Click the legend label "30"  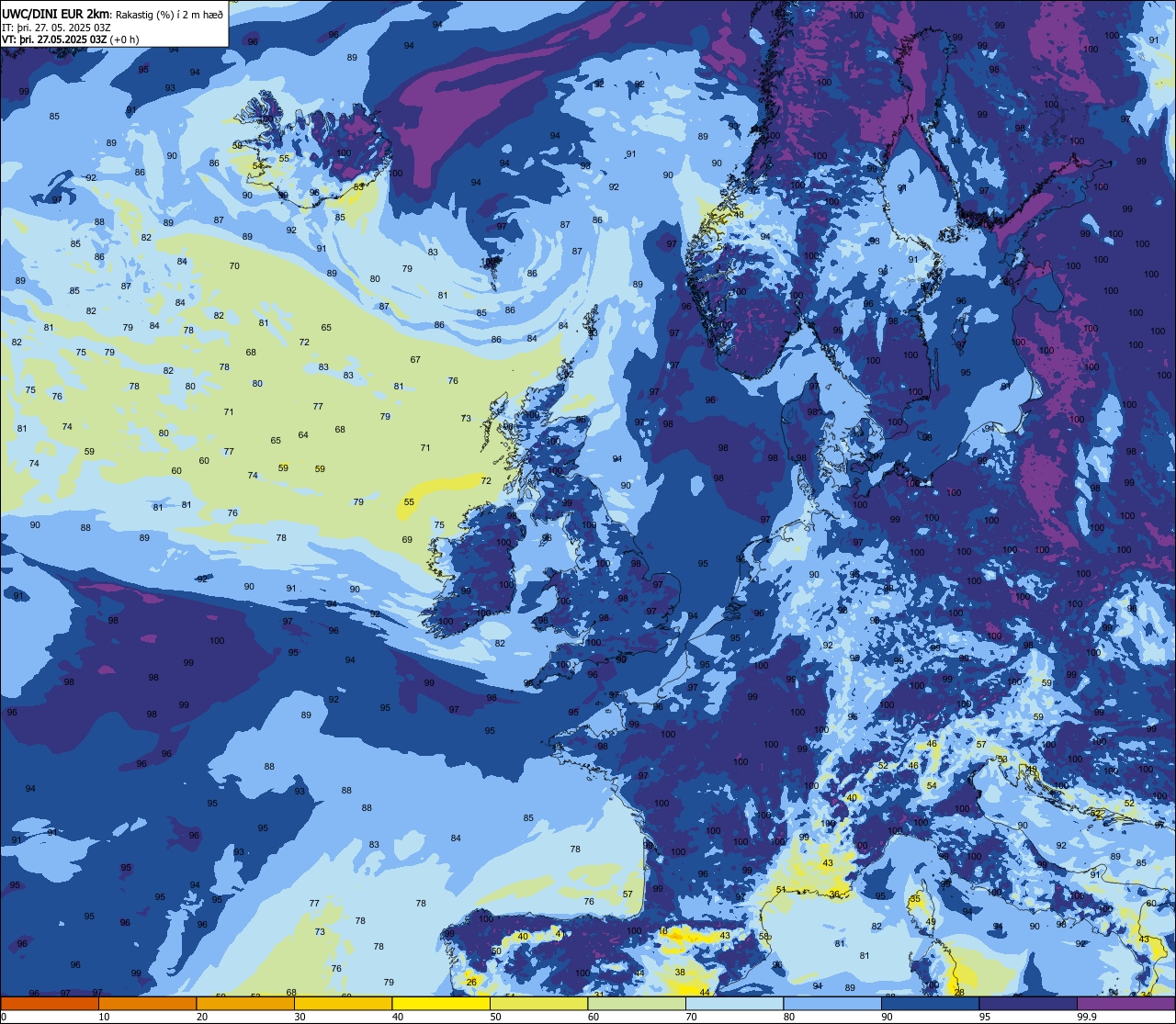(300, 1017)
